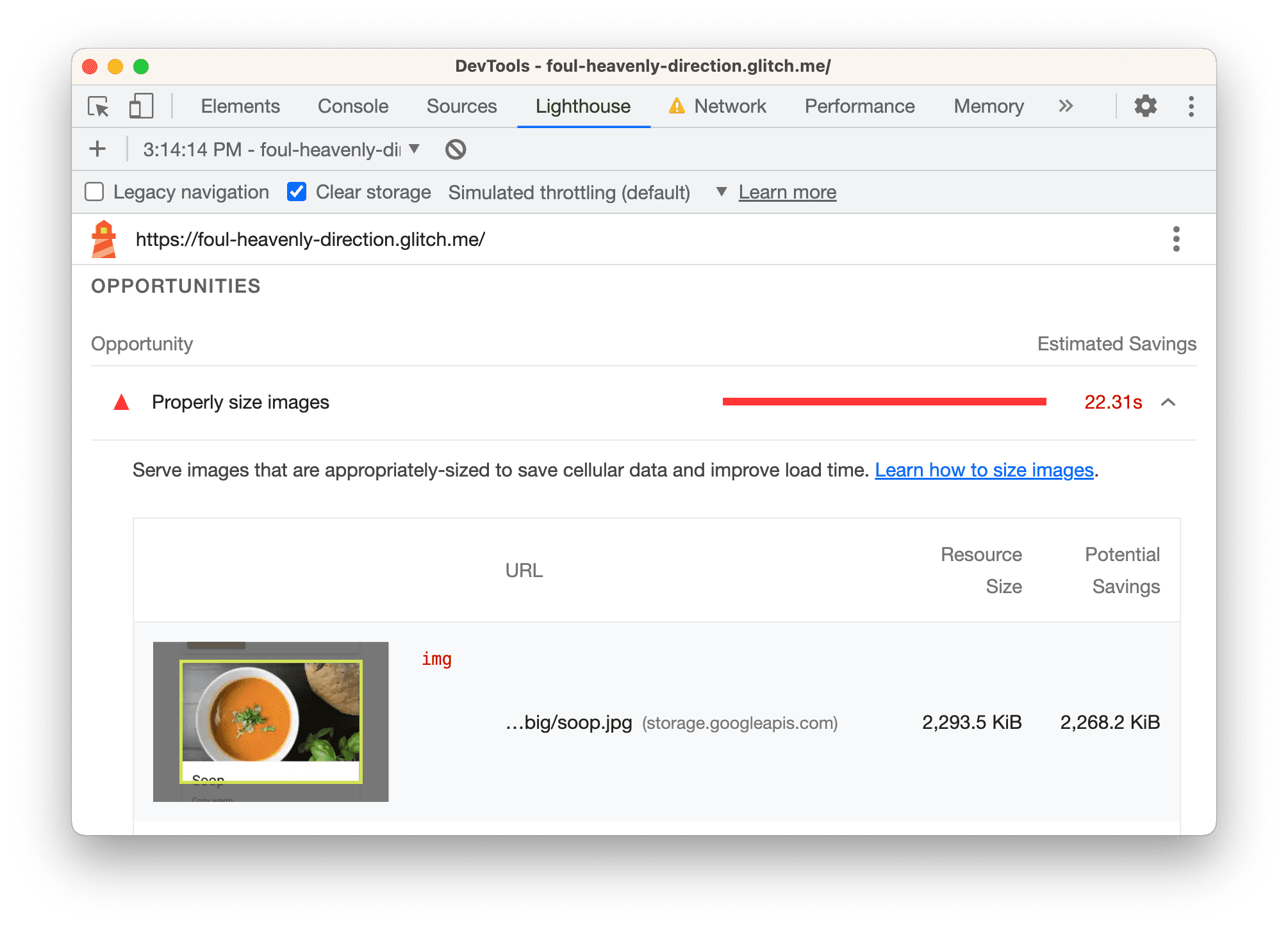Click the device toggle toolbar icon
1288x930 pixels.
tap(141, 106)
